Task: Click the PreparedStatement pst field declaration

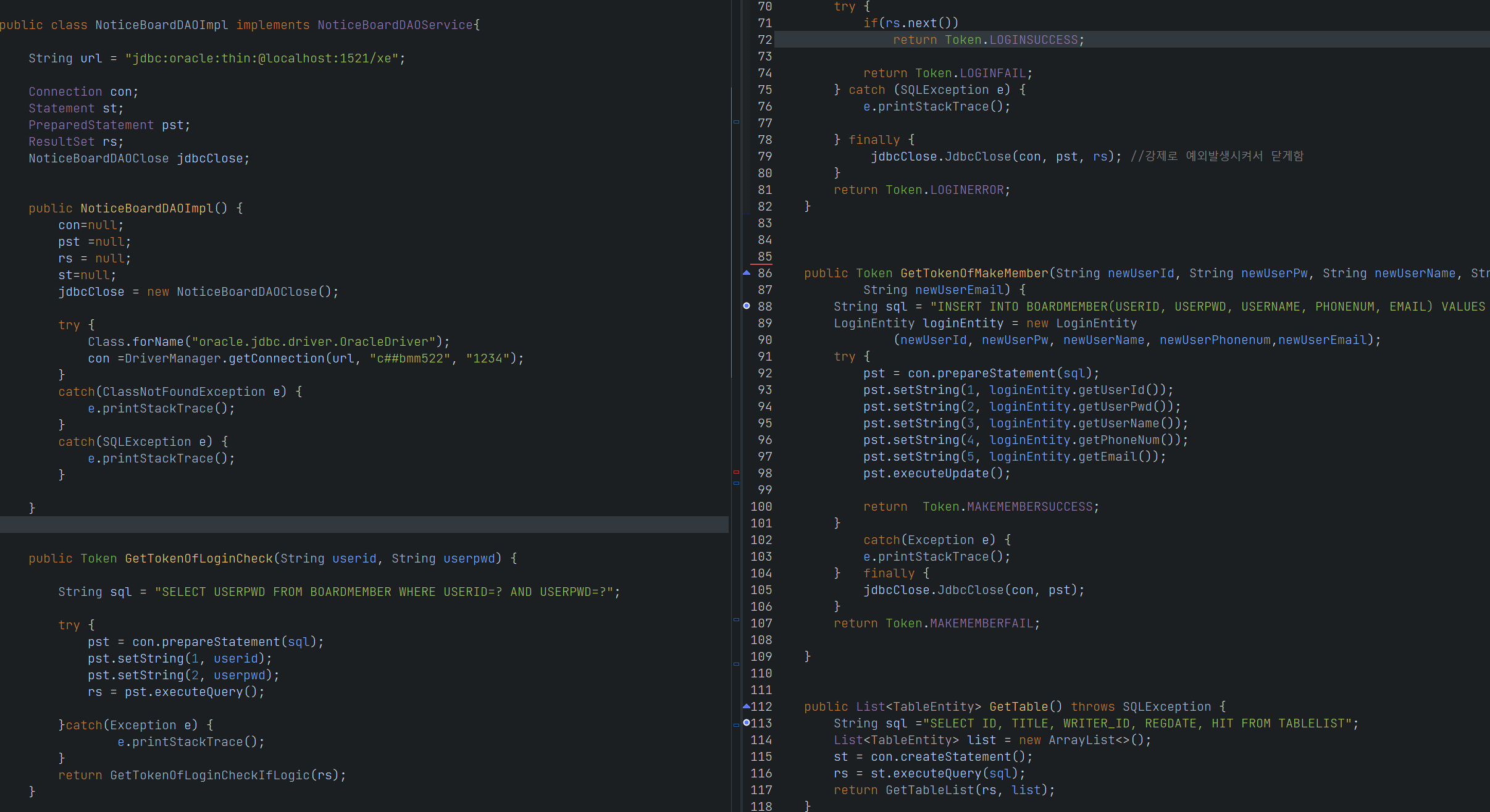Action: [109, 125]
